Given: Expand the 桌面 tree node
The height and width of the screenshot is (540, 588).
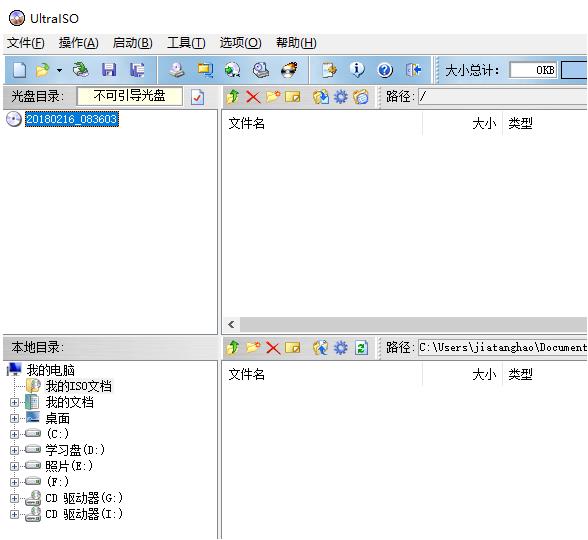Looking at the screenshot, I should tap(14, 418).
